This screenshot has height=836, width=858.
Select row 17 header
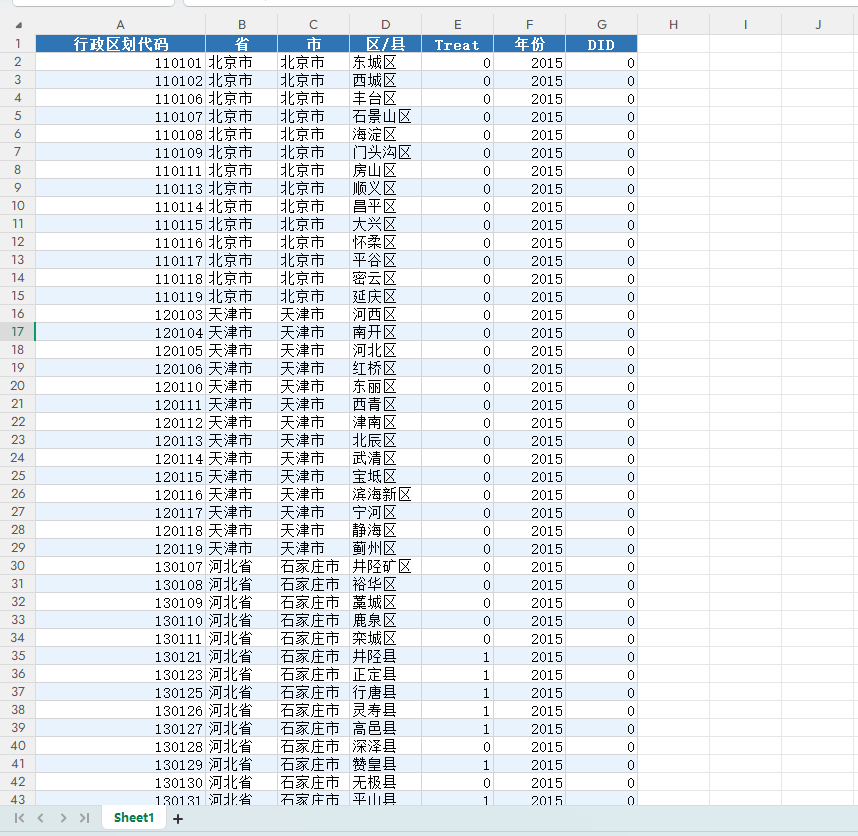click(17, 332)
